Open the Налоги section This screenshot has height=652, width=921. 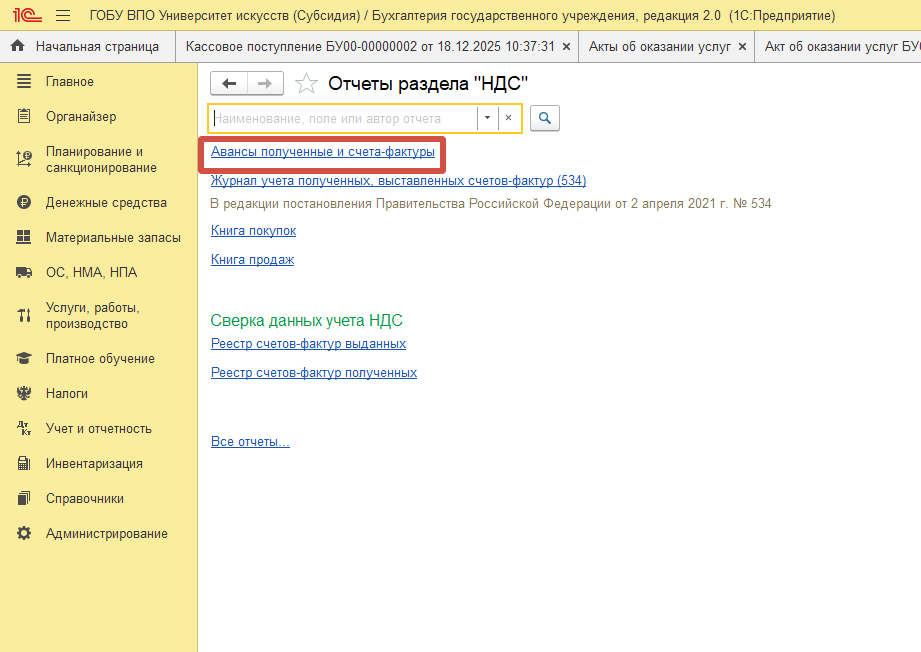[67, 394]
